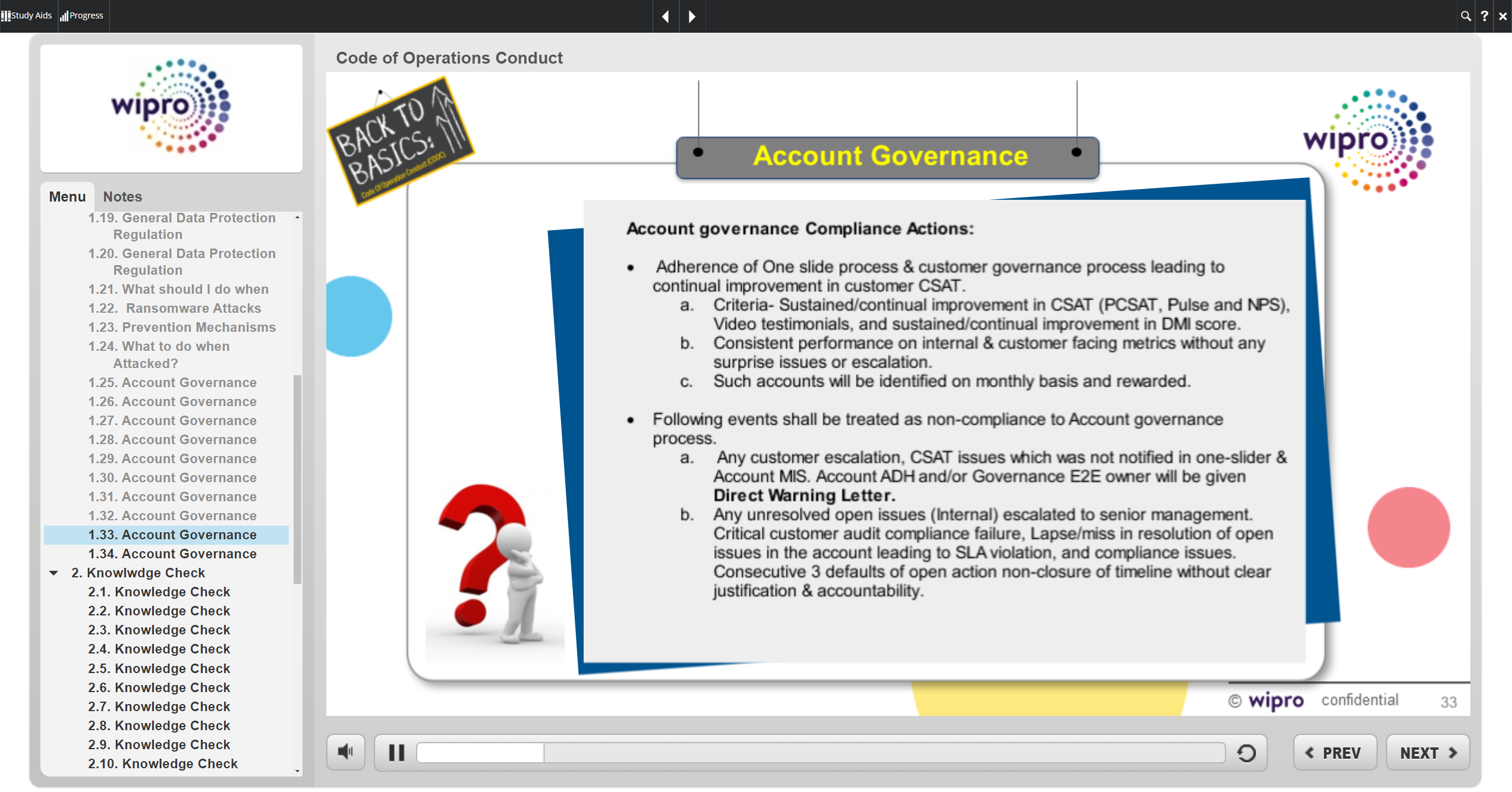Image resolution: width=1512 pixels, height=792 pixels.
Task: Open Progress toolbar item
Action: pos(83,15)
